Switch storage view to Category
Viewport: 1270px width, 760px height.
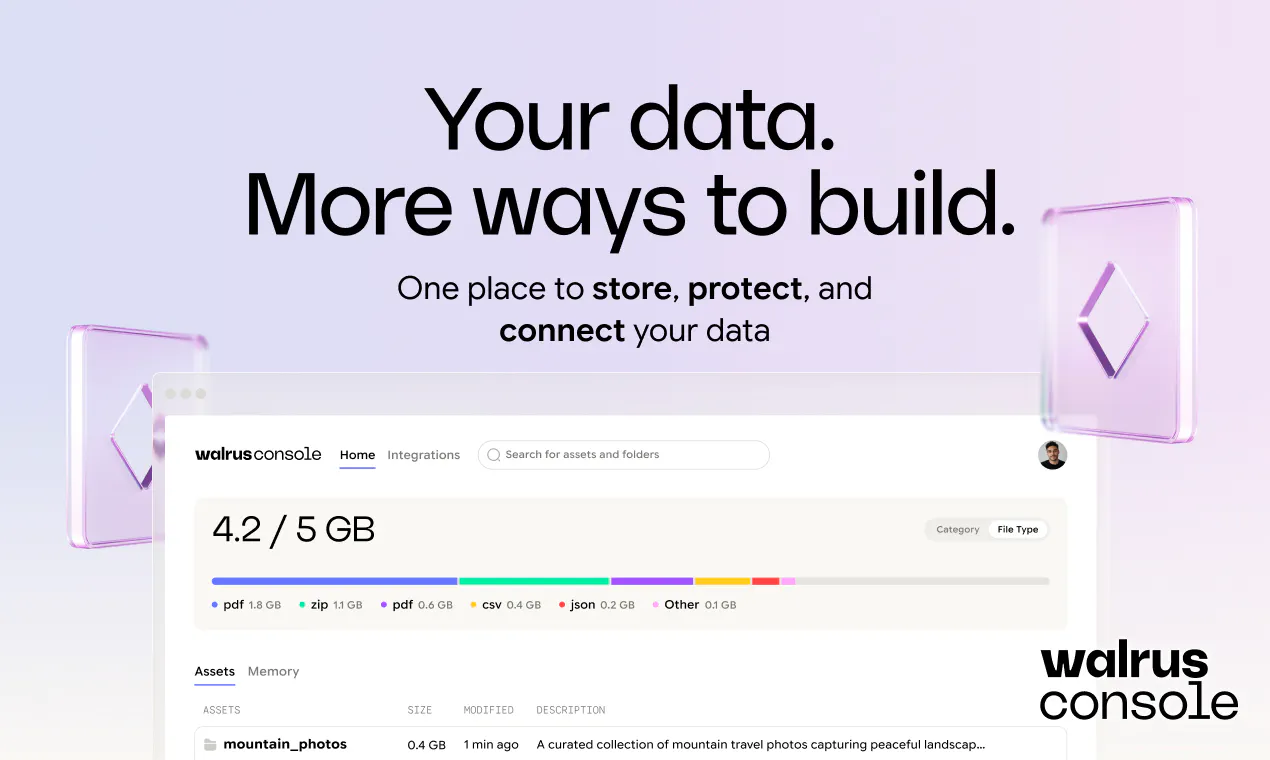click(x=957, y=530)
